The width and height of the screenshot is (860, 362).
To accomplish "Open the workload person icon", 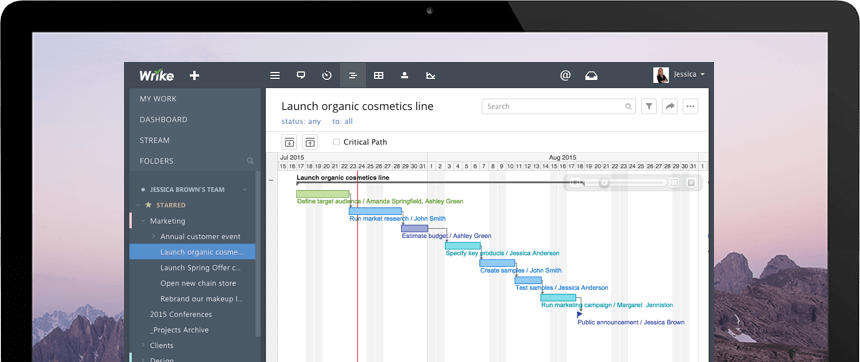I will [405, 76].
